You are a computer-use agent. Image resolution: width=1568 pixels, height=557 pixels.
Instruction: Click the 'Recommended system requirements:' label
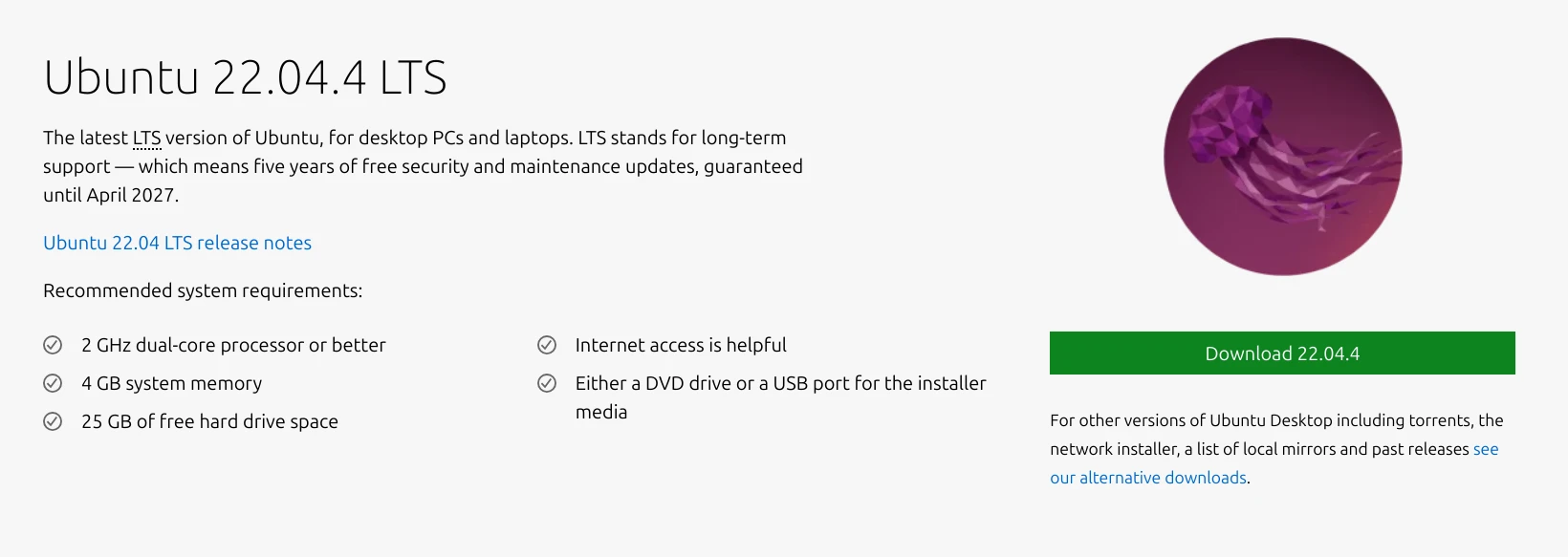[203, 290]
